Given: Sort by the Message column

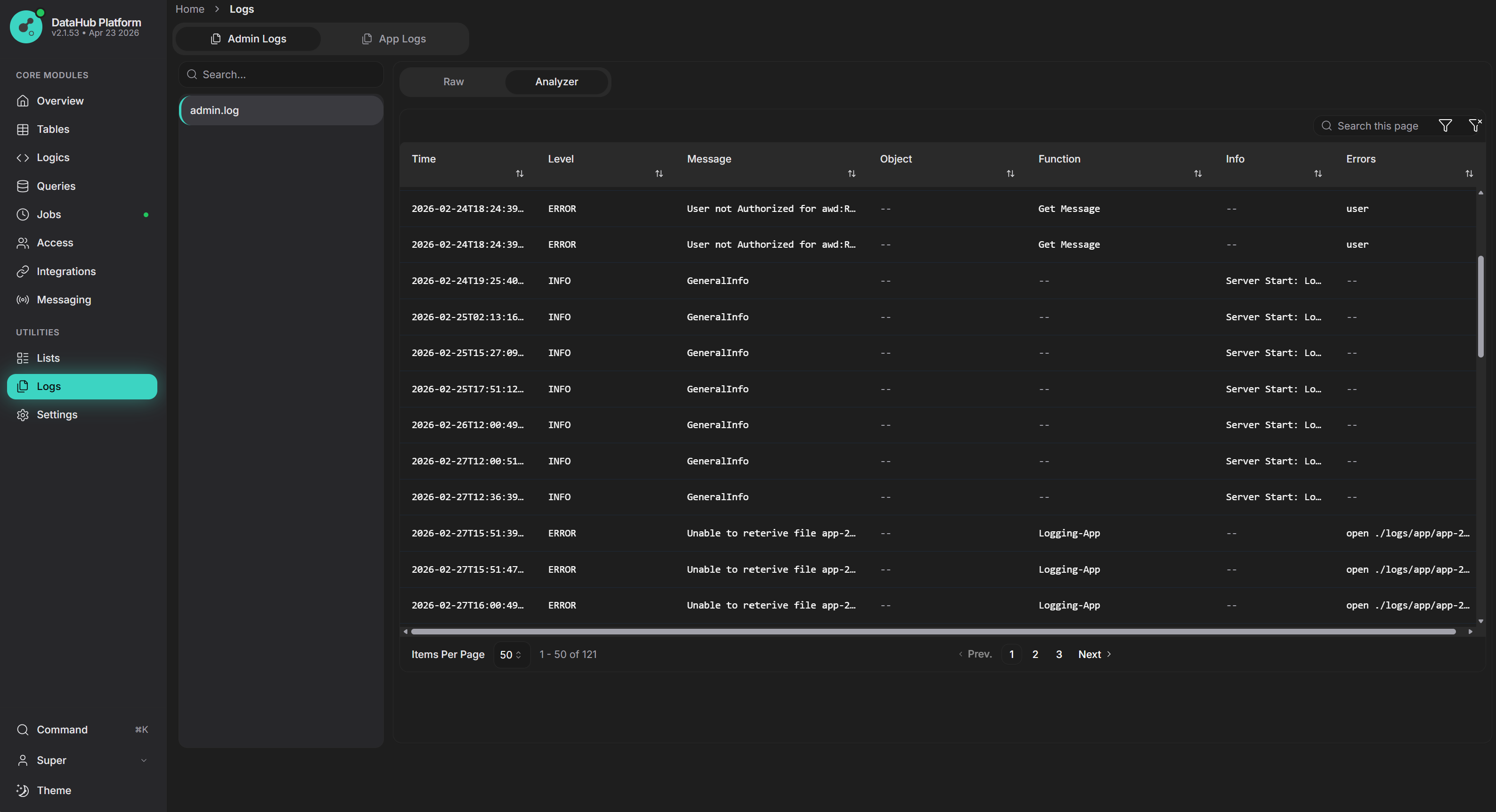Looking at the screenshot, I should click(851, 174).
